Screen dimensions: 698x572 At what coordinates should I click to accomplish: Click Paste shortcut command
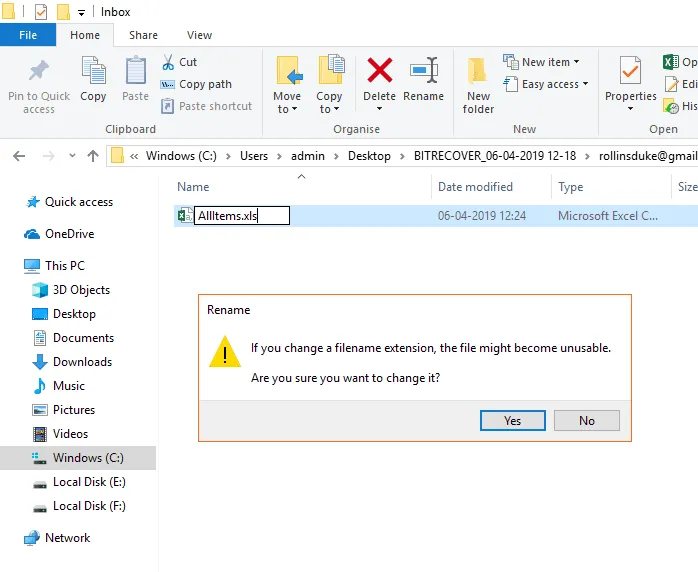207,106
